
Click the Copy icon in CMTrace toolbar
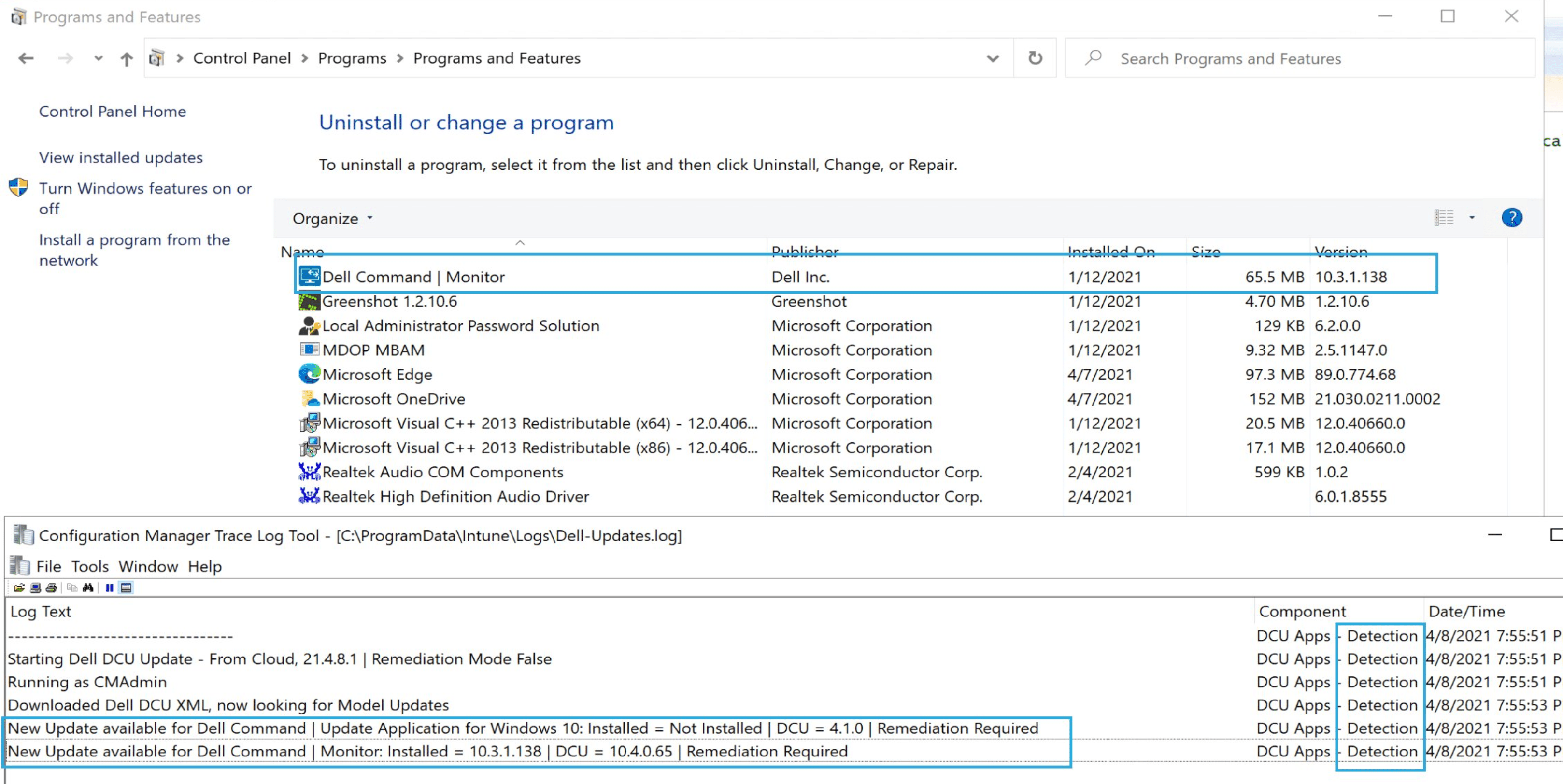pos(72,588)
